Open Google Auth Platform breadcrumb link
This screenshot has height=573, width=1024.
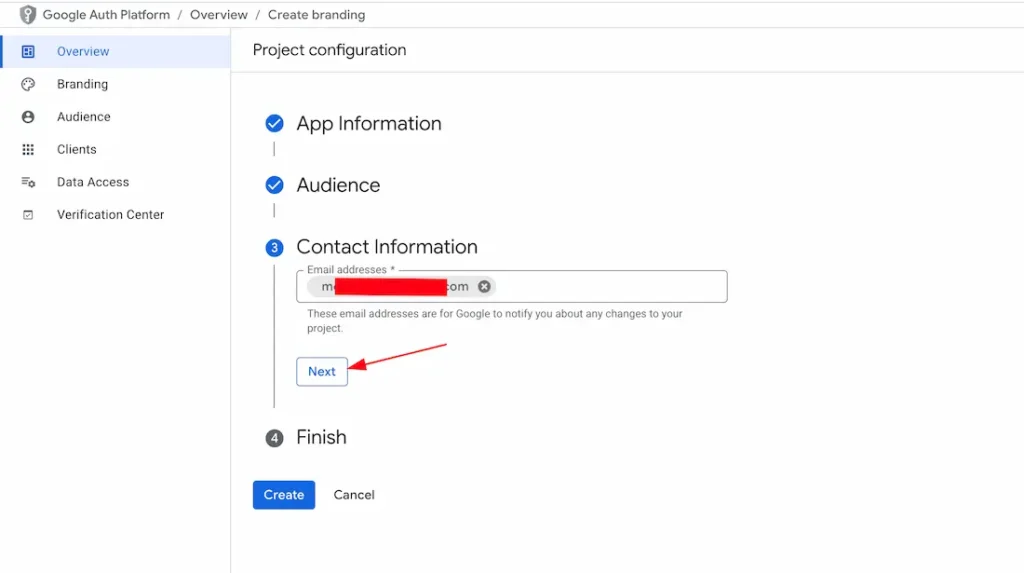click(x=106, y=15)
